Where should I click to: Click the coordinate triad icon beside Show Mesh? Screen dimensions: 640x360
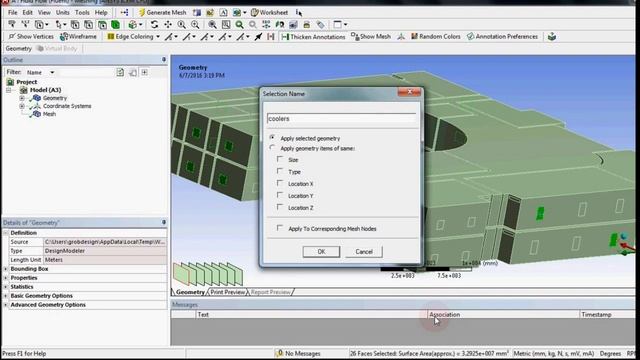pos(401,37)
